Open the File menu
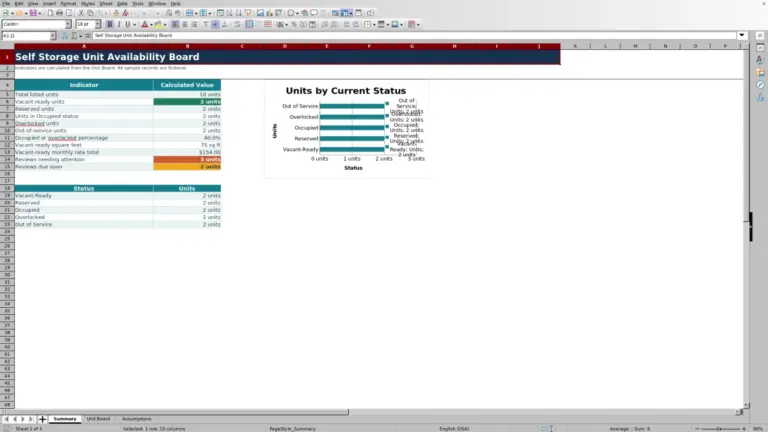This screenshot has height=432, width=768. point(6,3)
